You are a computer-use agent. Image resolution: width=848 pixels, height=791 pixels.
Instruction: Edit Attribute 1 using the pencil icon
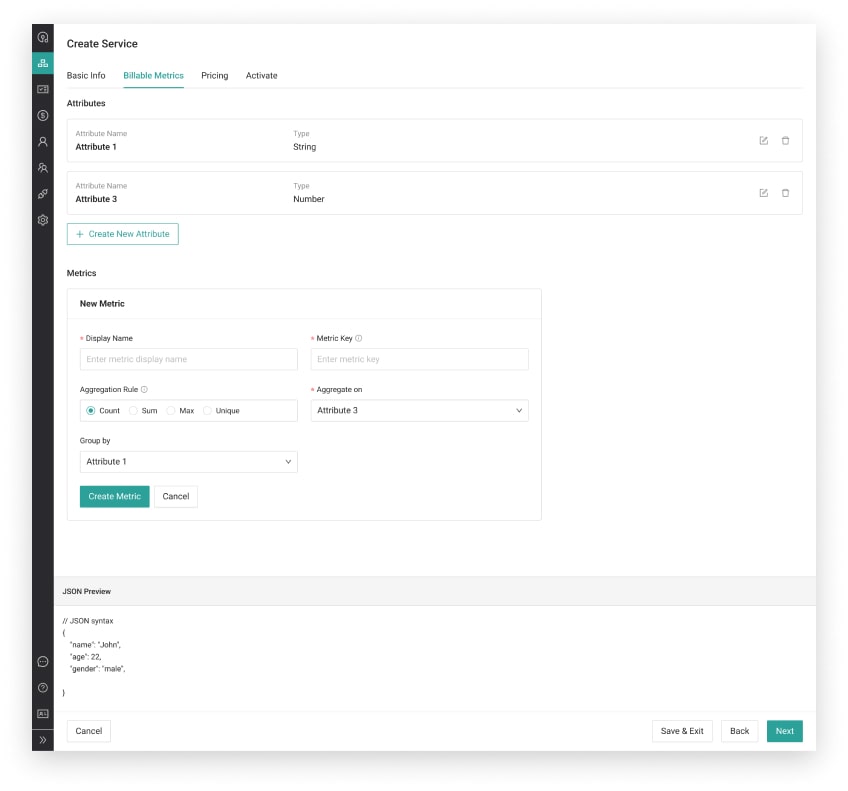click(x=764, y=141)
